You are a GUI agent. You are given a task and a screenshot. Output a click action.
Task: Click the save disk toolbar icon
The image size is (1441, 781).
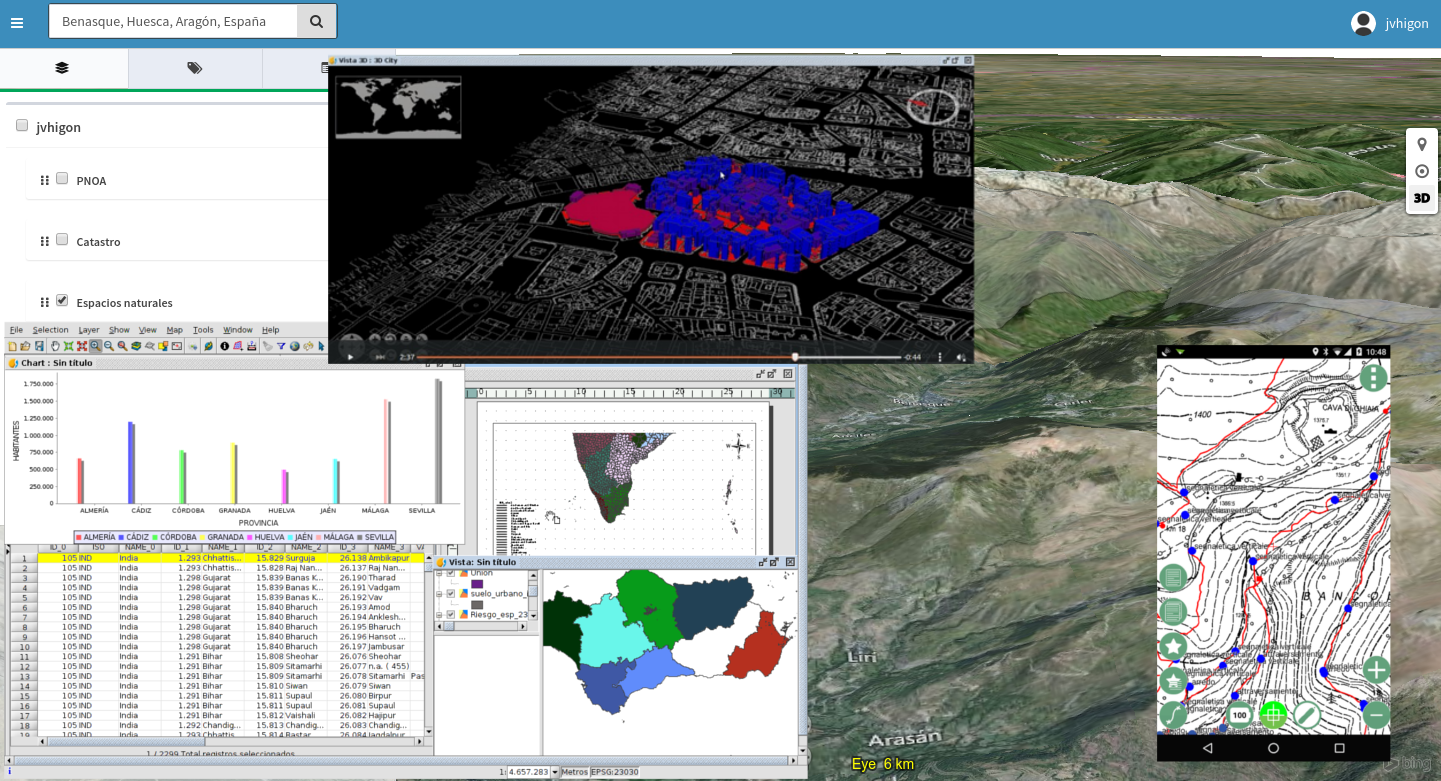(39, 346)
